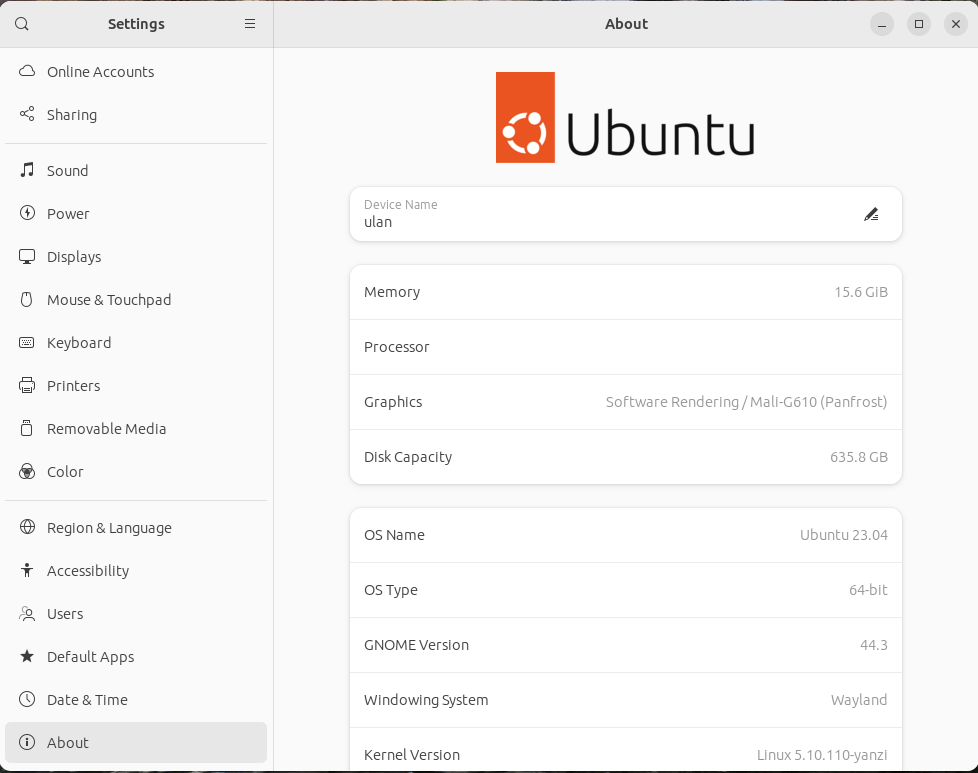Viewport: 978px width, 773px height.
Task: Click the Date & Time clock icon
Action: pyautogui.click(x=27, y=699)
